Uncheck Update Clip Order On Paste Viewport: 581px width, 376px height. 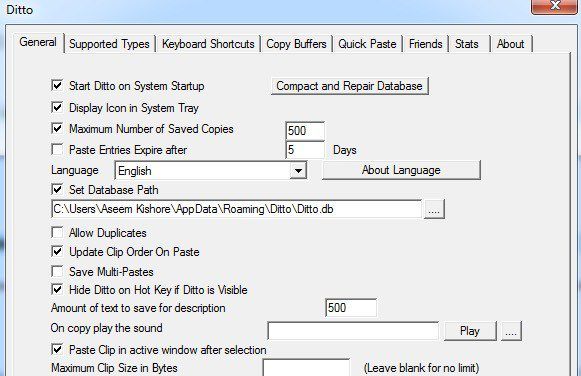point(57,252)
